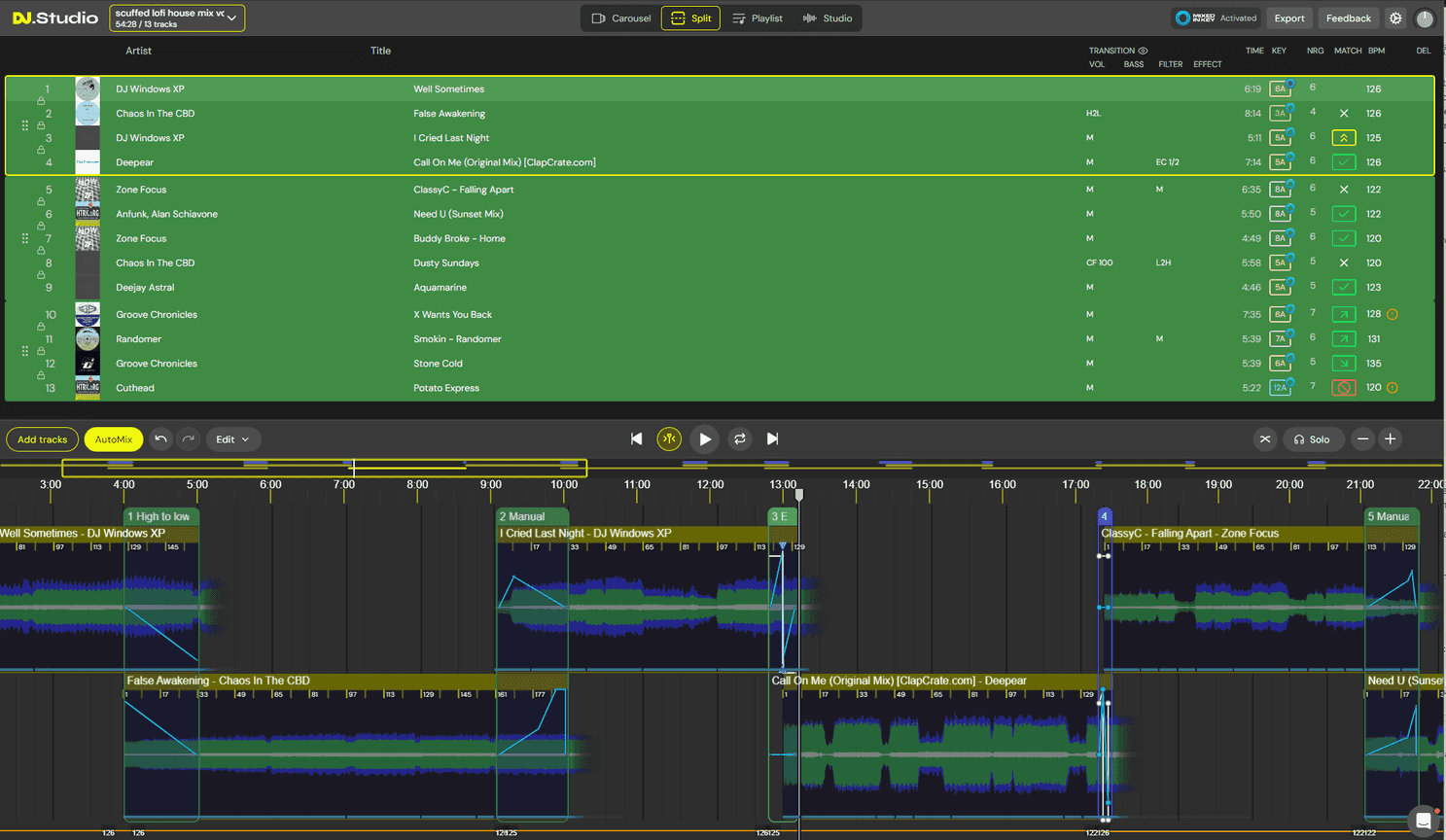Toggle the loop playback button

coord(740,439)
